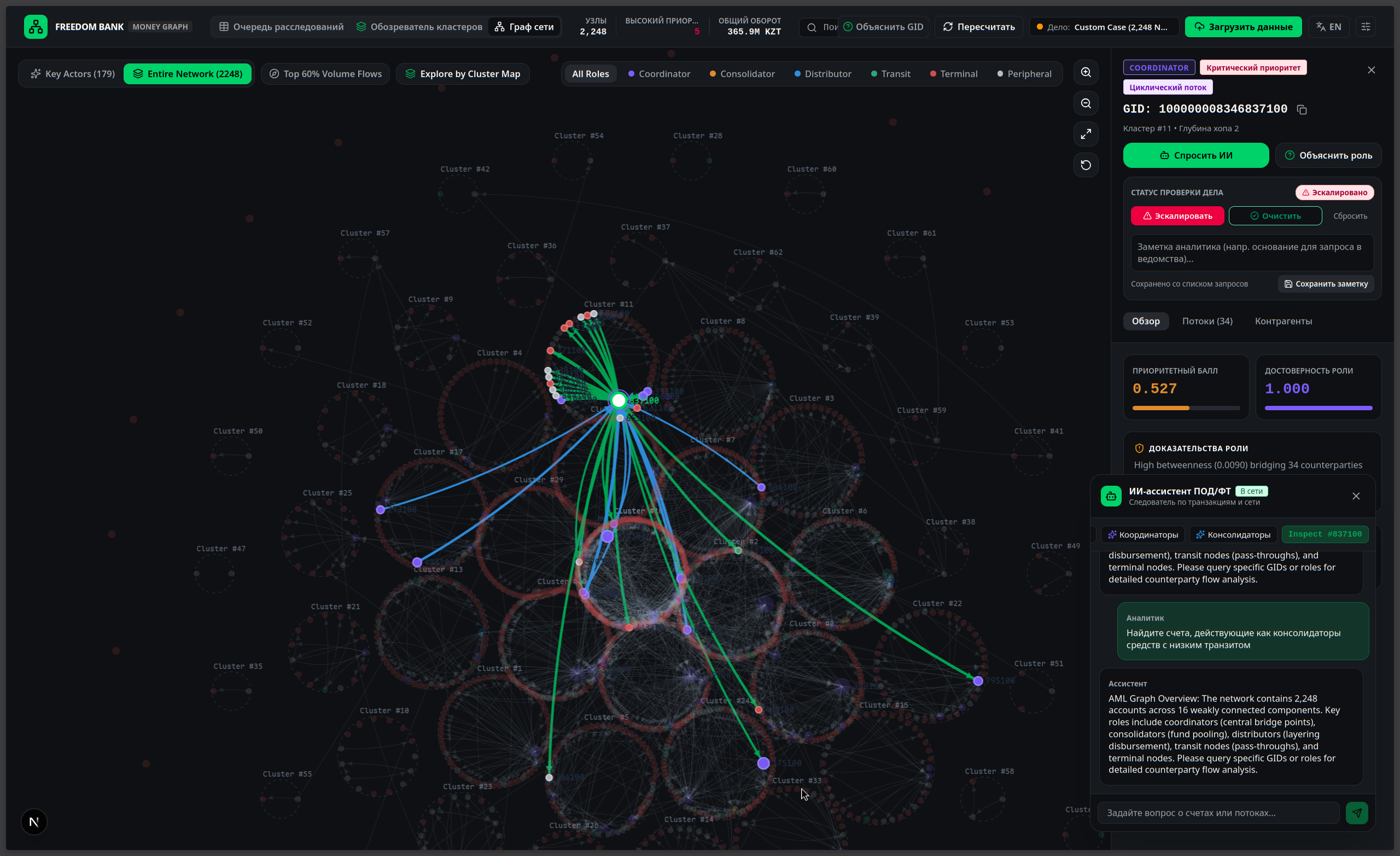
Task: Open Очередь расследований tab
Action: point(281,27)
